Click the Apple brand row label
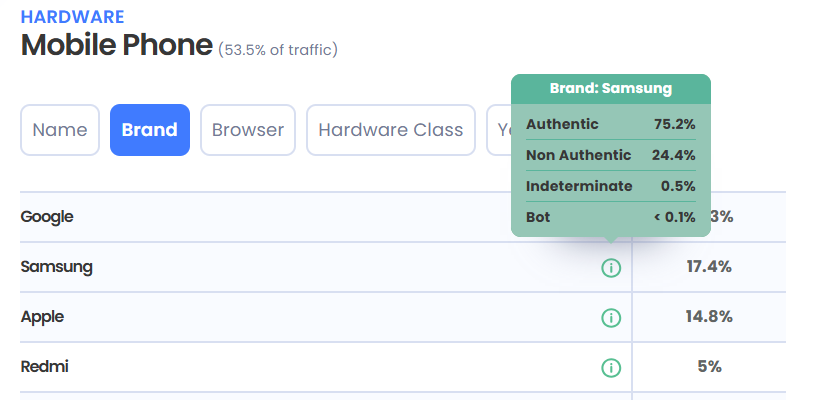Viewport: 818px width, 400px height. coord(42,317)
